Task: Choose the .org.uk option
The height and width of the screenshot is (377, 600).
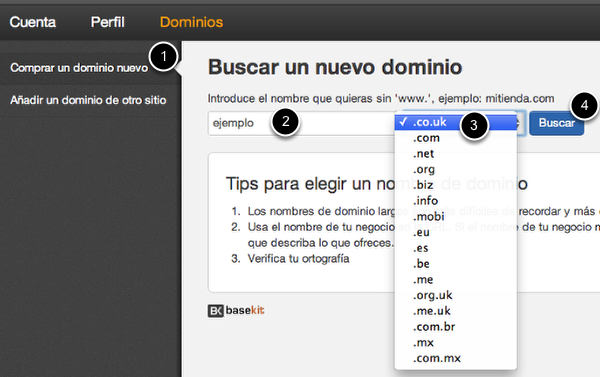Action: 455,295
